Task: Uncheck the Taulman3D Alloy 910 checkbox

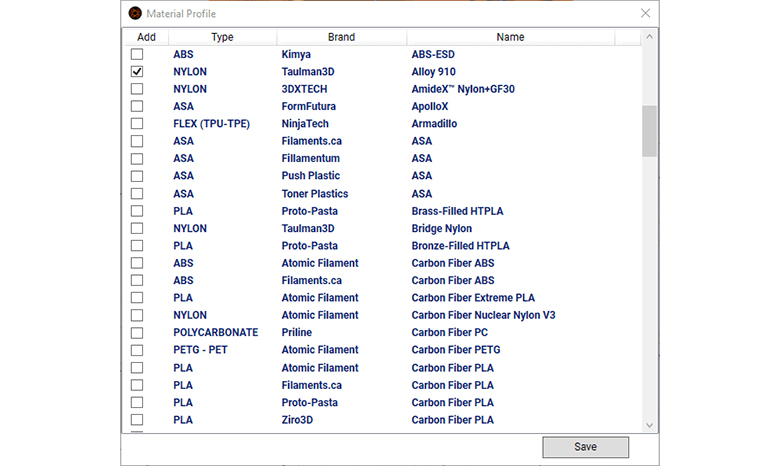Action: (x=137, y=72)
